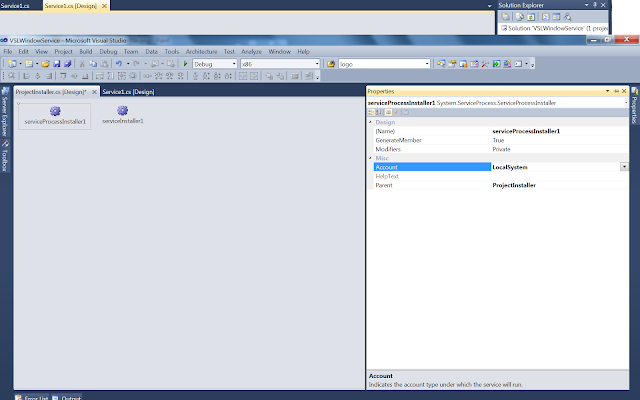This screenshot has height=400, width=640.
Task: Open the Analyze menu
Action: [251, 51]
